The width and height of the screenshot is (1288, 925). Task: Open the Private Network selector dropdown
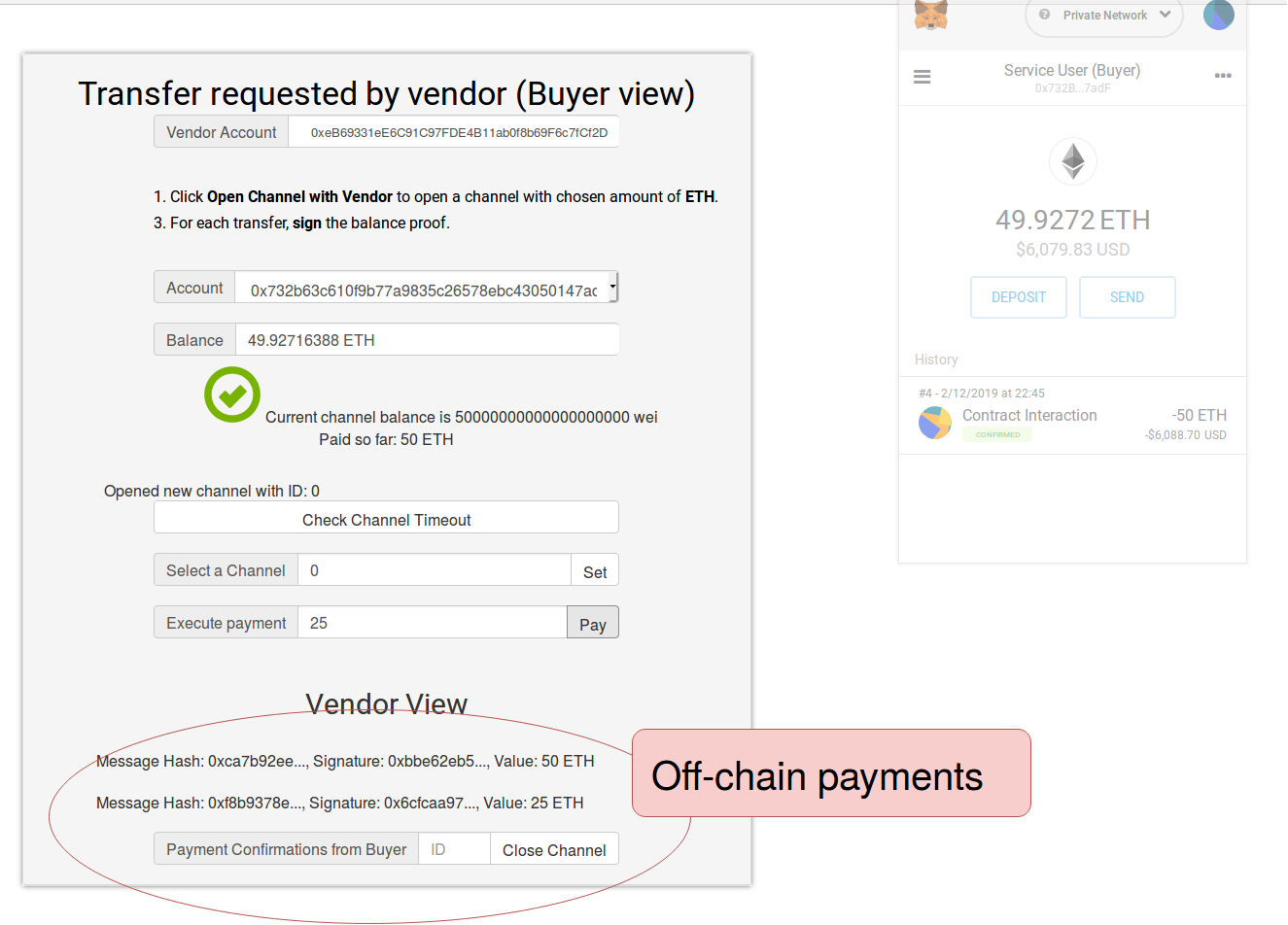tap(1104, 17)
